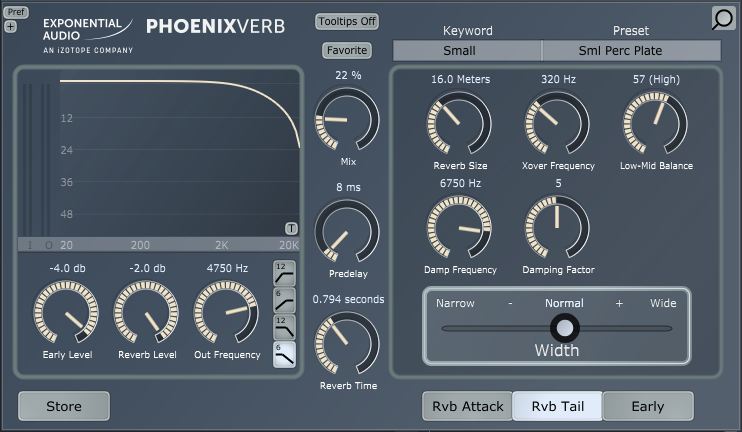
Task: Open the Pref preferences button
Action: [x=16, y=12]
